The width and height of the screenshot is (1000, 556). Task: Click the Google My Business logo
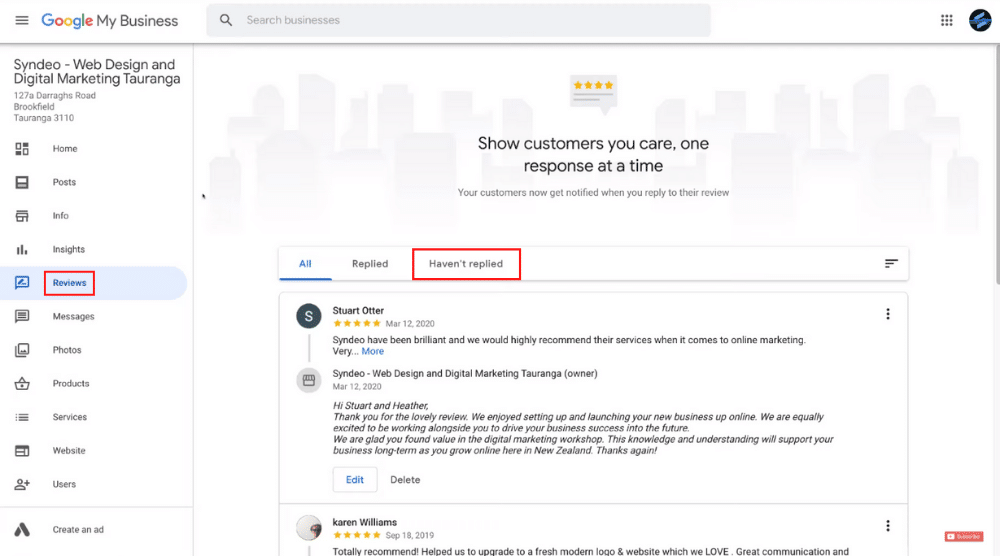pyautogui.click(x=110, y=20)
